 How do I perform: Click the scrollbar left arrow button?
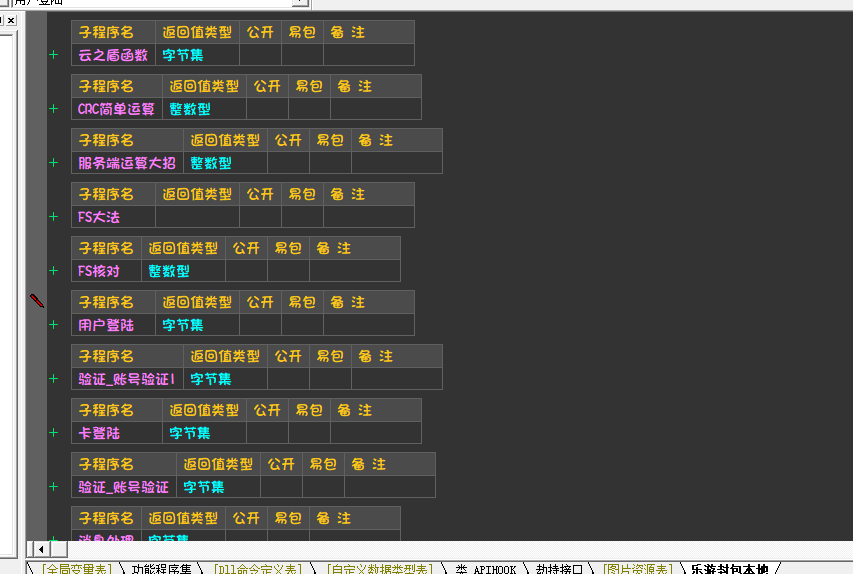(x=41, y=548)
